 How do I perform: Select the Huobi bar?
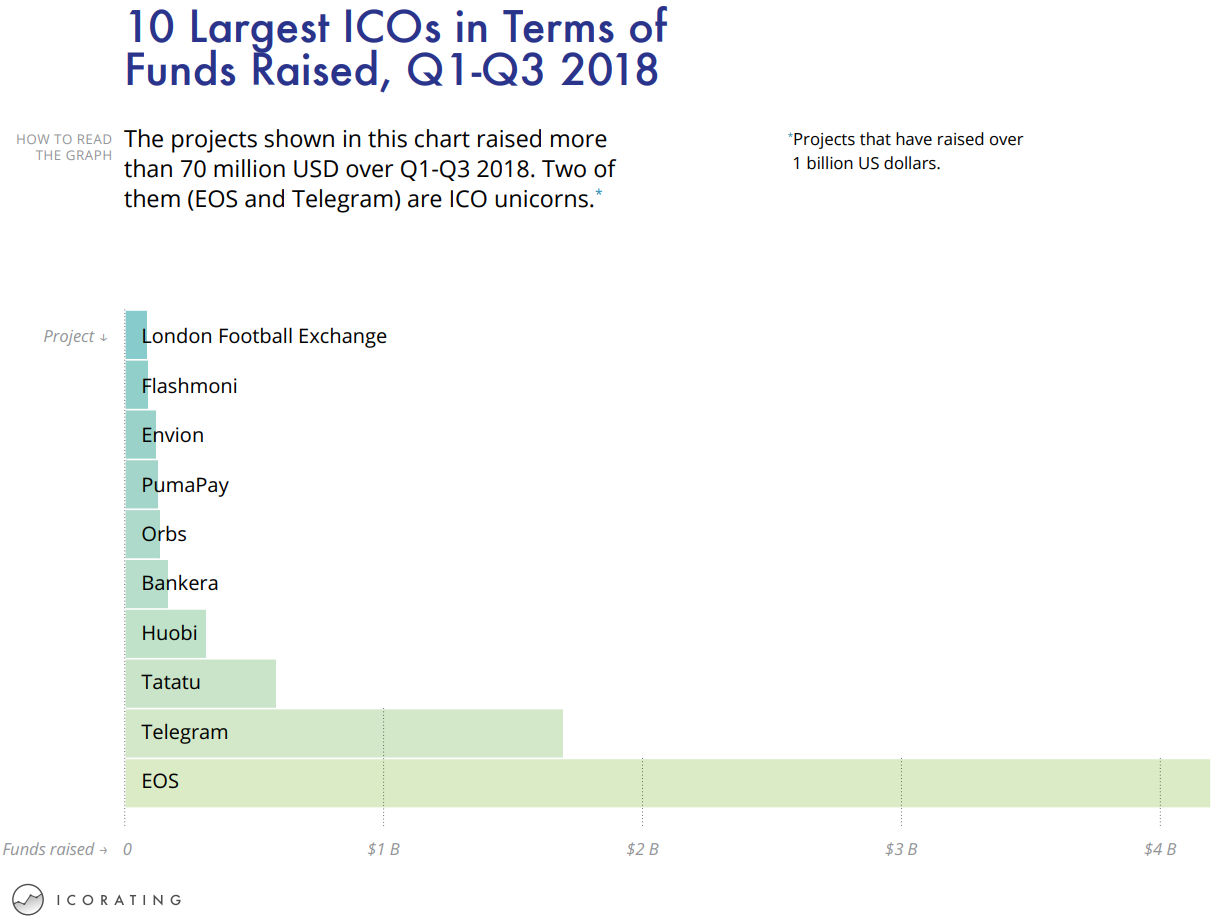click(x=165, y=634)
